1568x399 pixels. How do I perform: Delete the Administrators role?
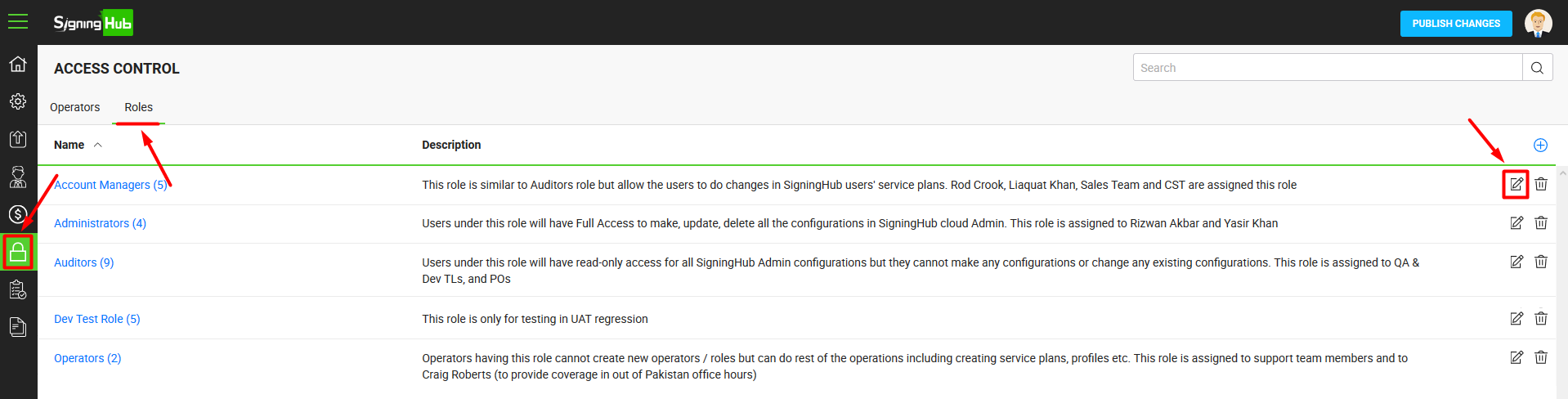[1540, 222]
